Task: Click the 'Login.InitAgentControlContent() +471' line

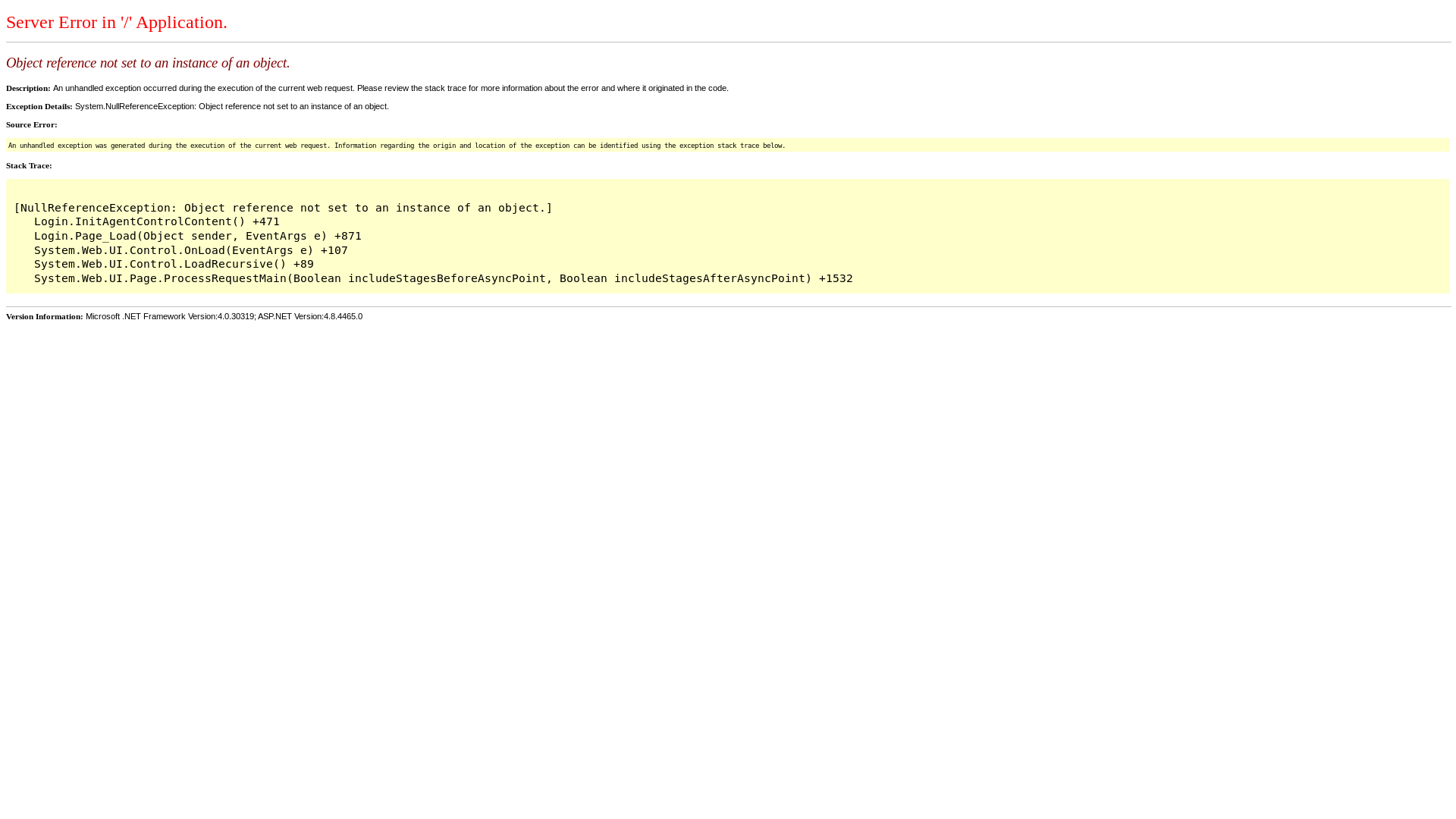Action: point(157,221)
